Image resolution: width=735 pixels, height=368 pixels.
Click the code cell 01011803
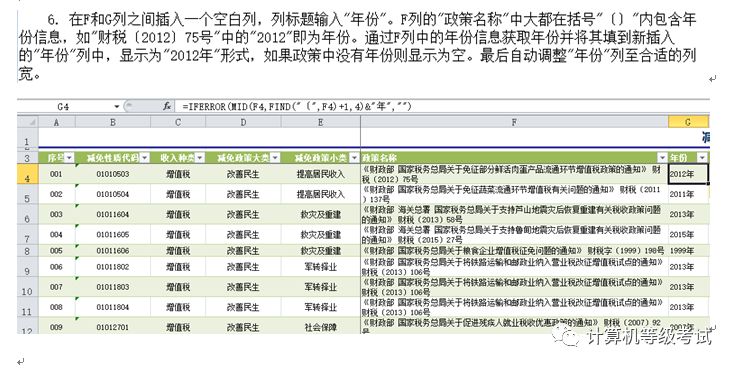click(x=112, y=287)
